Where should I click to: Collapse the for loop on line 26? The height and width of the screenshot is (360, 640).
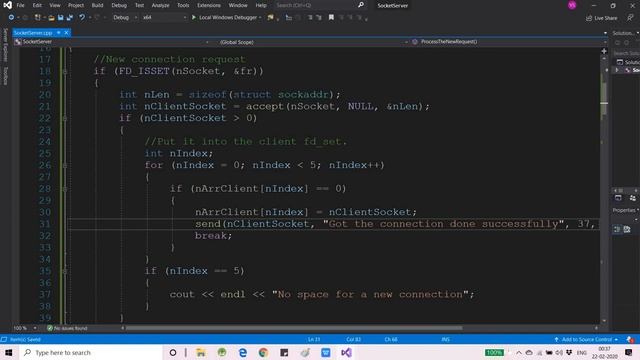pos(65,165)
